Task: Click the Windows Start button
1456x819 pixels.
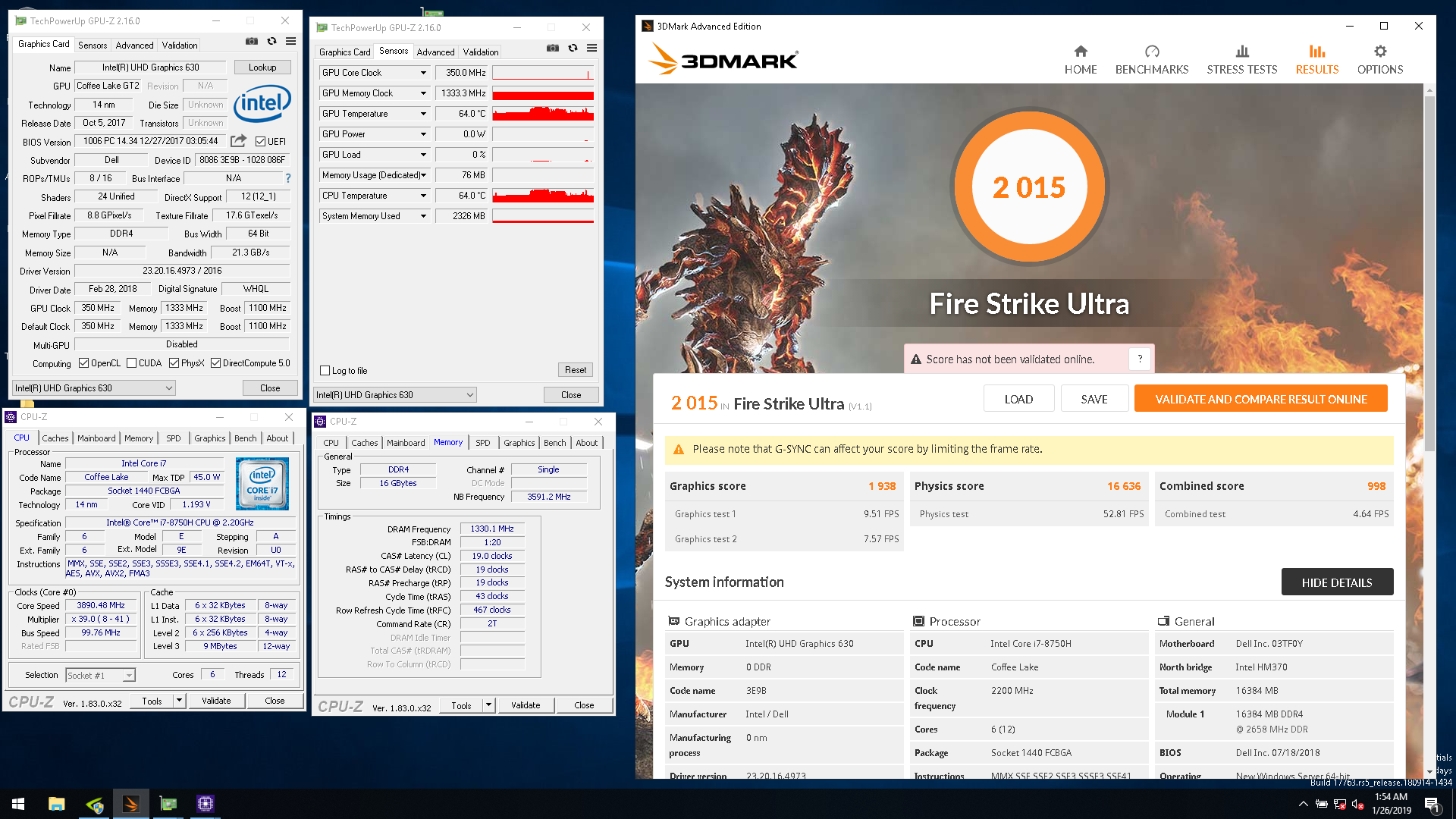Action: tap(18, 804)
